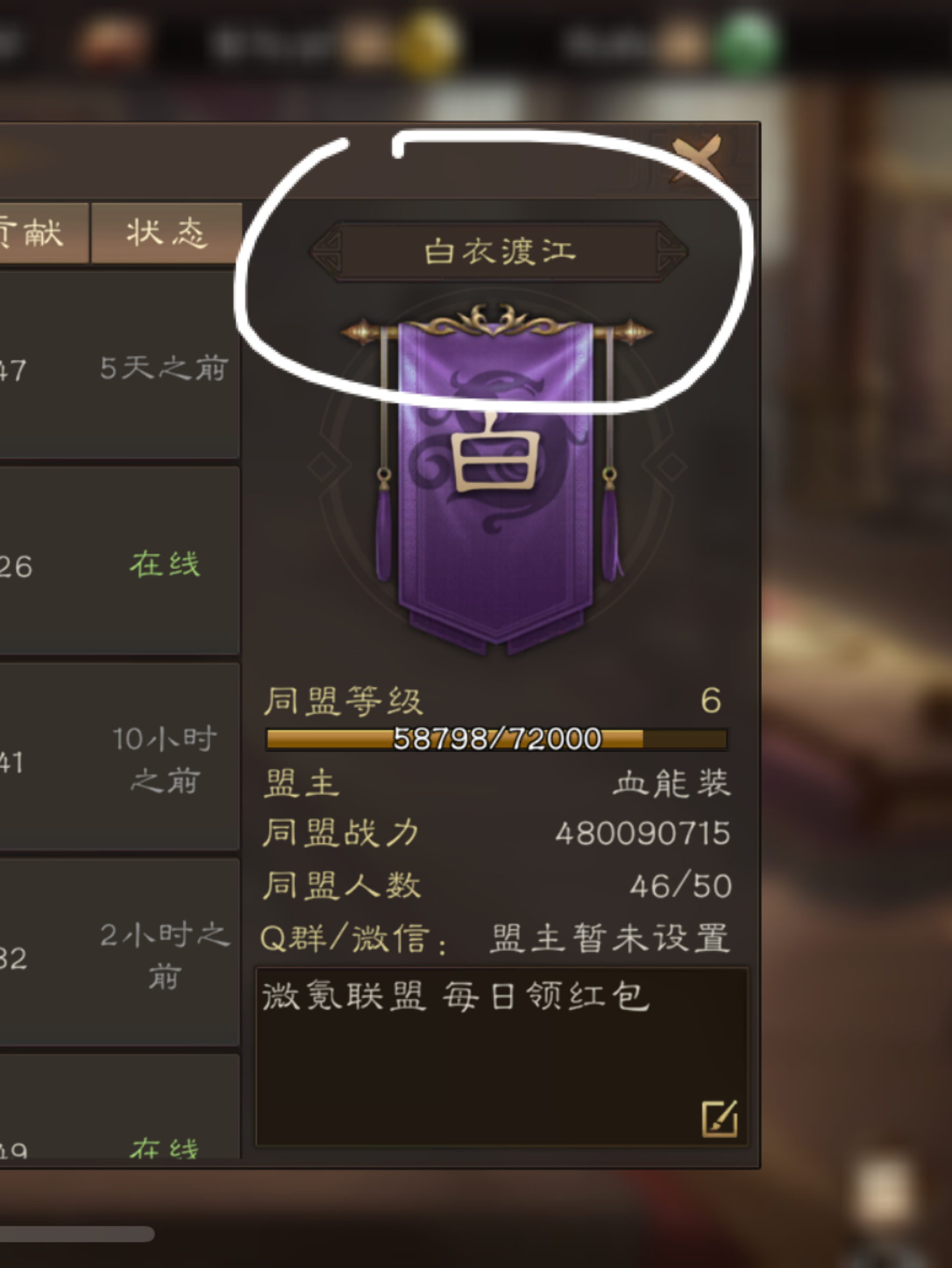Select the online member row 在线
Screen dimensions: 952x1268
coord(119,561)
